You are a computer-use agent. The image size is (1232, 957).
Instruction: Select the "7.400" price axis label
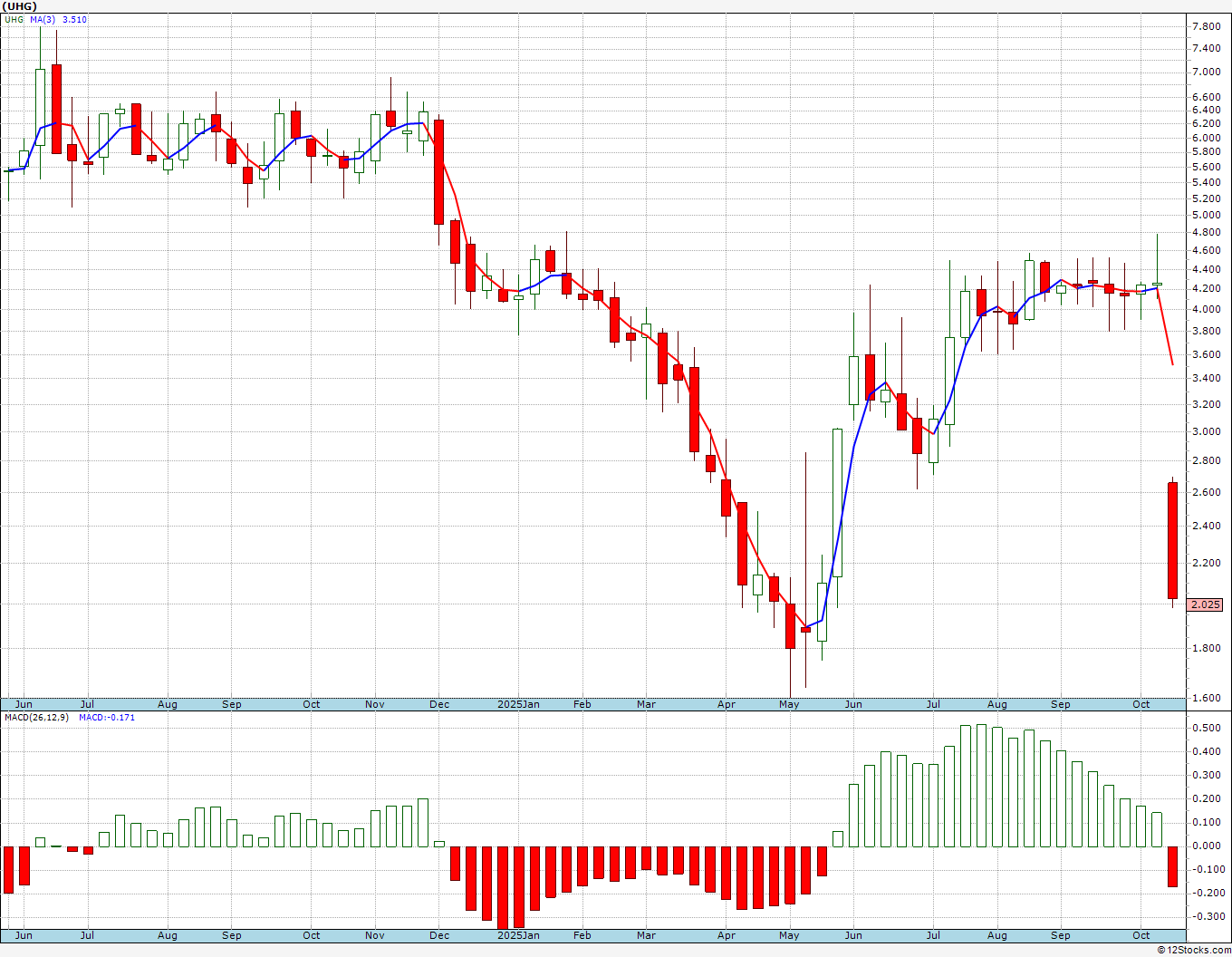click(1206, 48)
